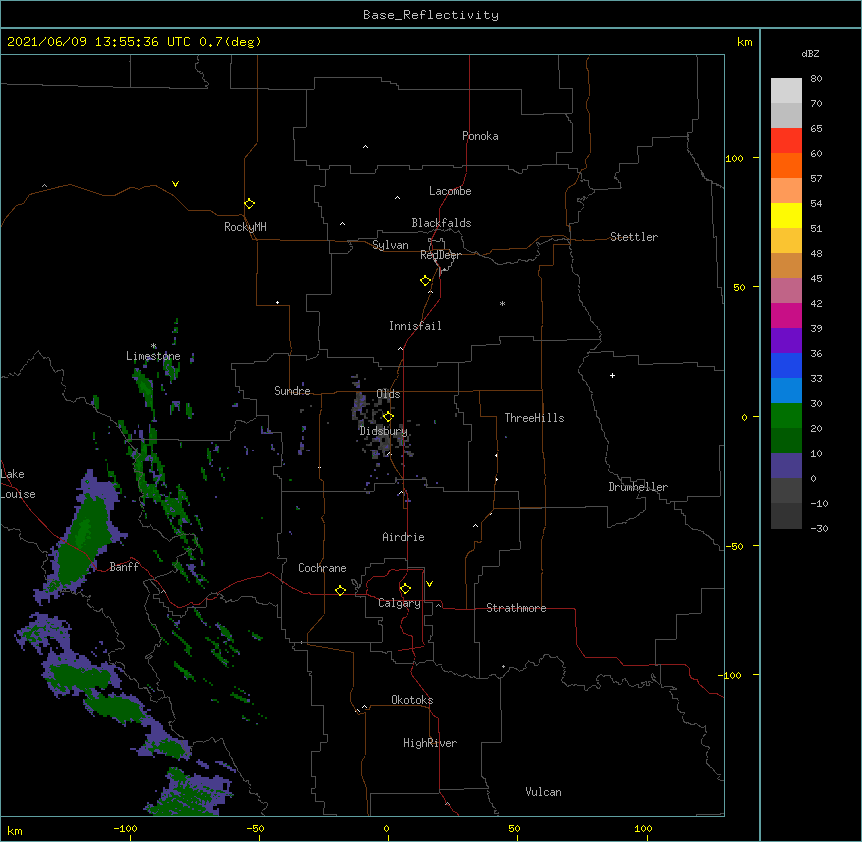Click the ThreeHills label
This screenshot has height=842, width=862.
pos(534,418)
